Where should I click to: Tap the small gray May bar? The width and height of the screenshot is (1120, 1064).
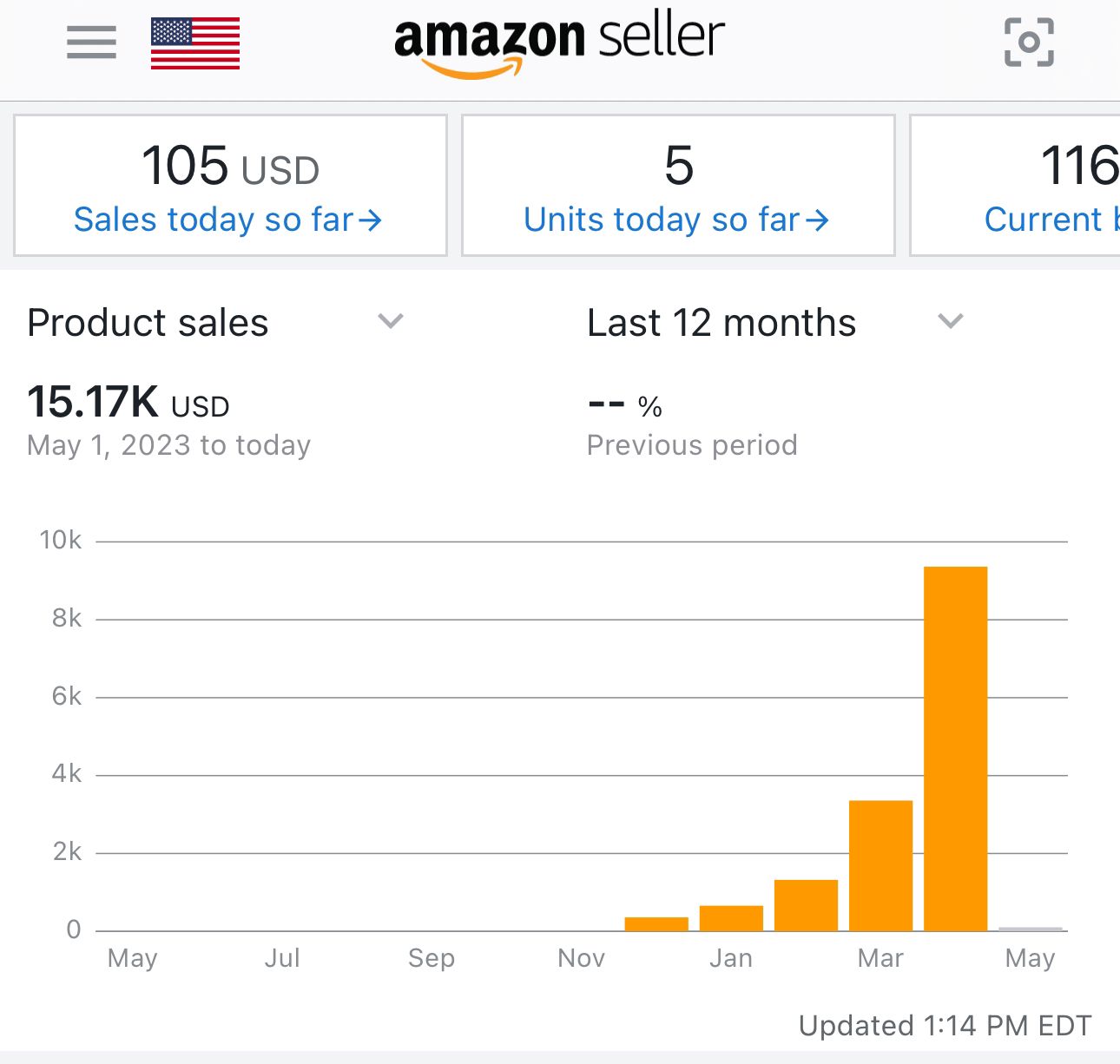(1030, 929)
